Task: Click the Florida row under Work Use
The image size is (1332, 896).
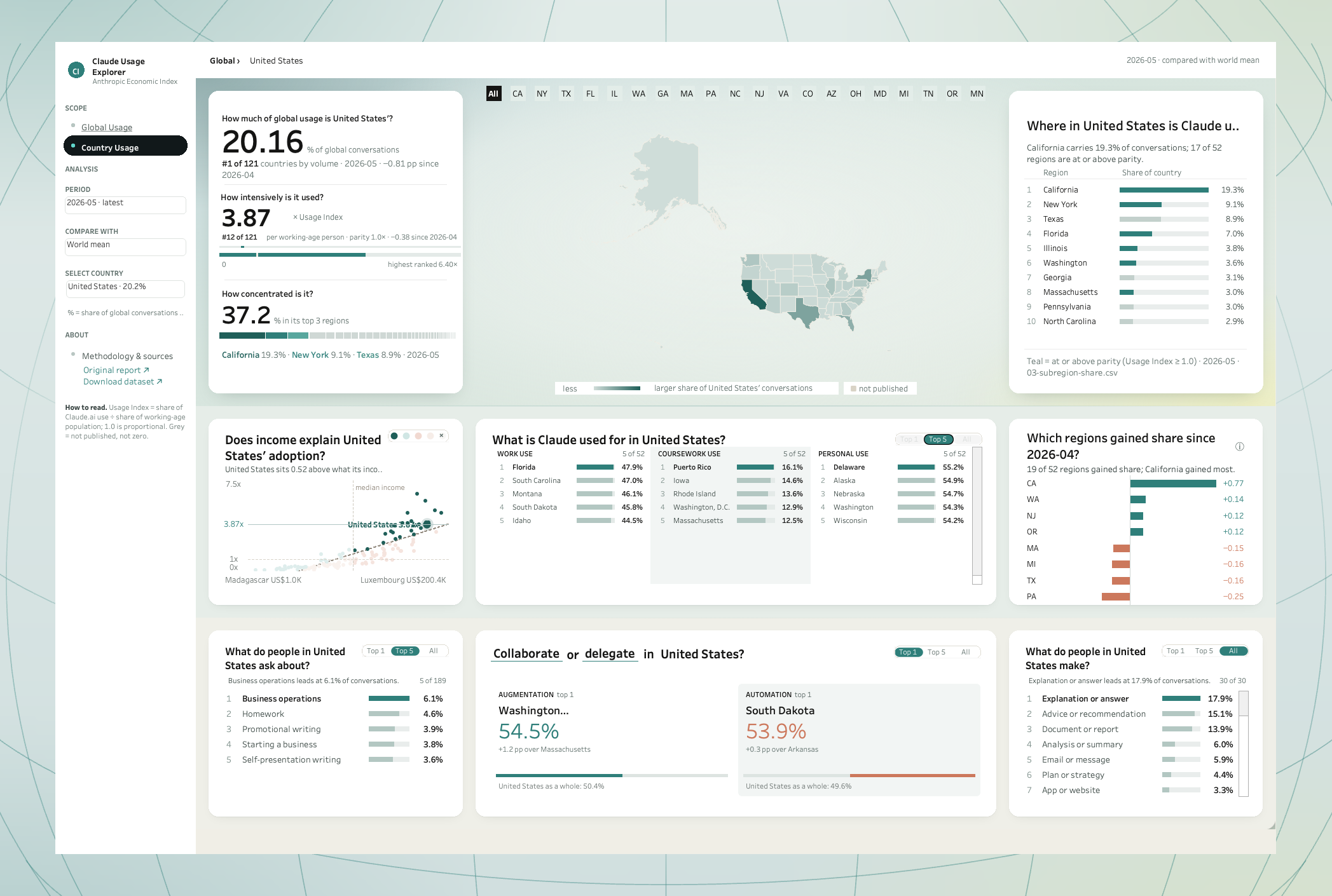Action: [571, 467]
